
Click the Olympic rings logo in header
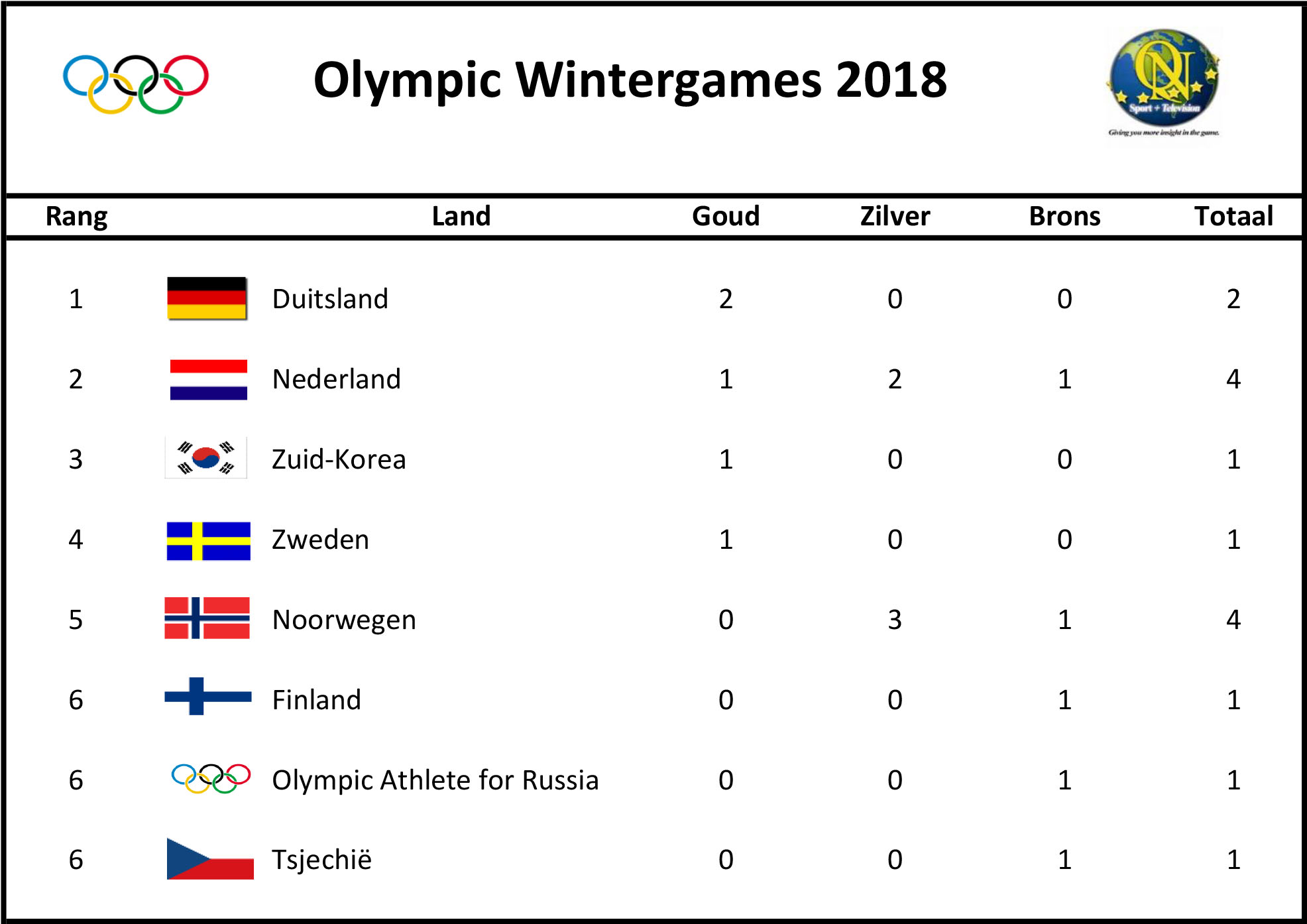(x=136, y=84)
